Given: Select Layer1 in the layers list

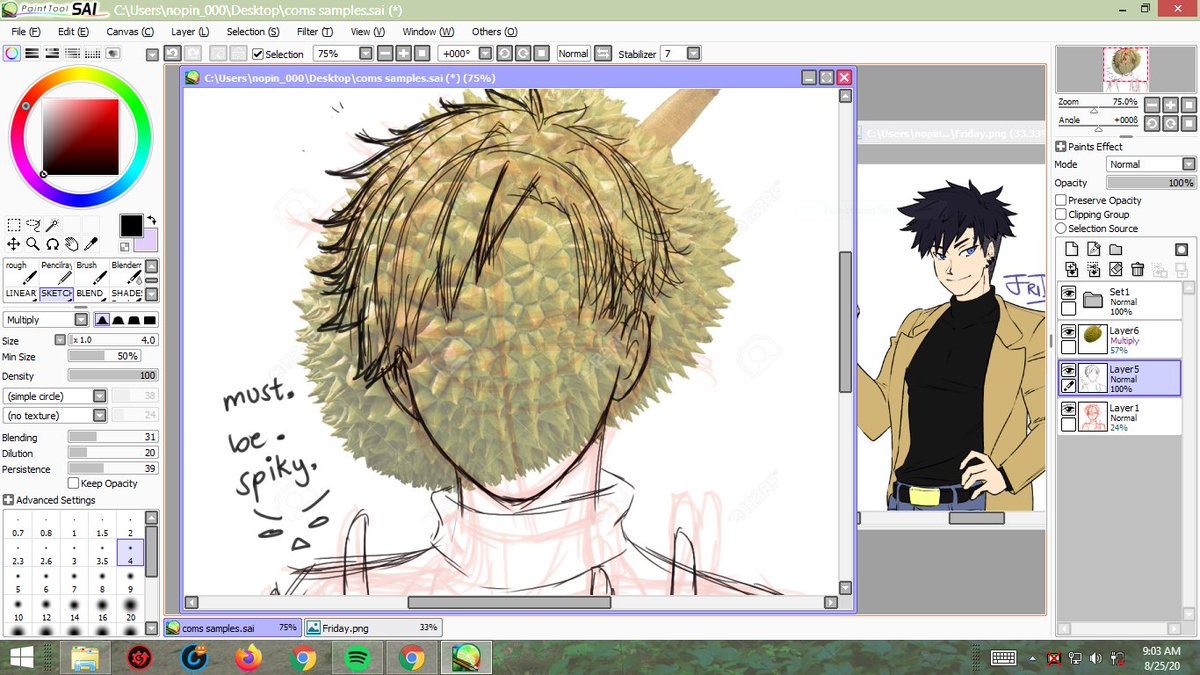Looking at the screenshot, I should (x=1120, y=416).
